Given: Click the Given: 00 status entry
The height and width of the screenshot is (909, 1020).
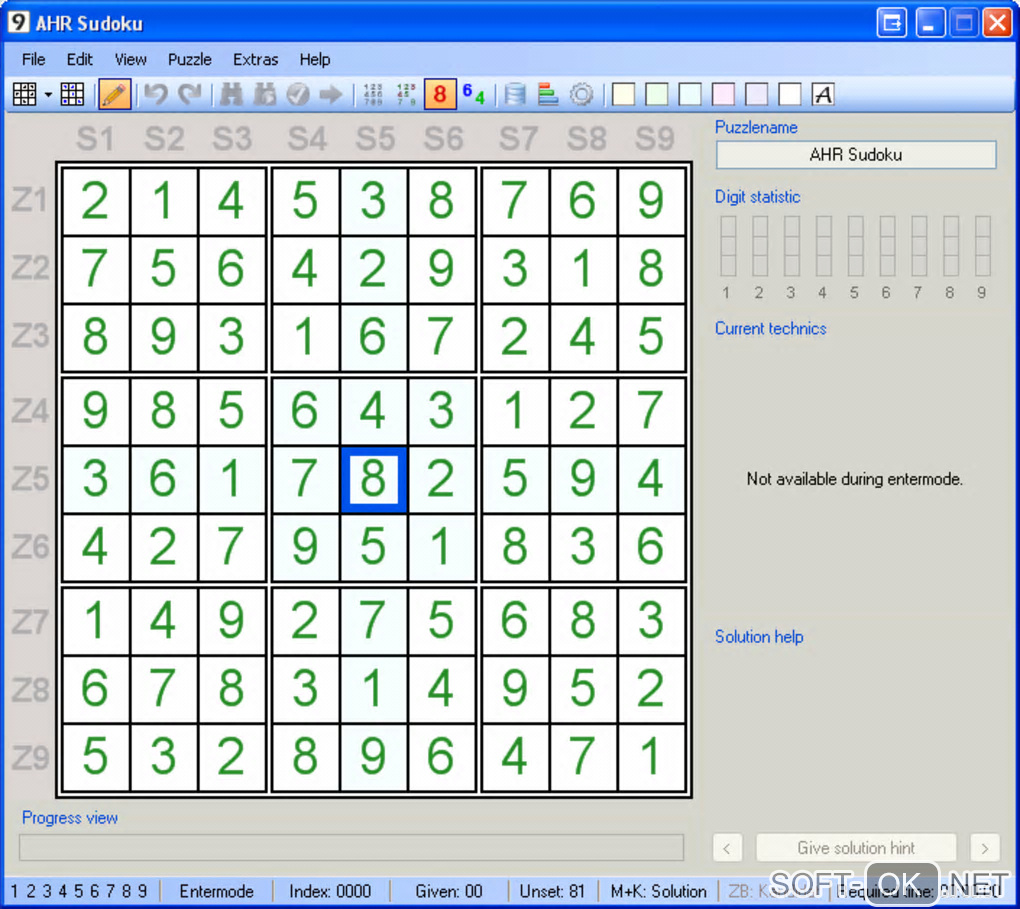Looking at the screenshot, I should coord(449,891).
